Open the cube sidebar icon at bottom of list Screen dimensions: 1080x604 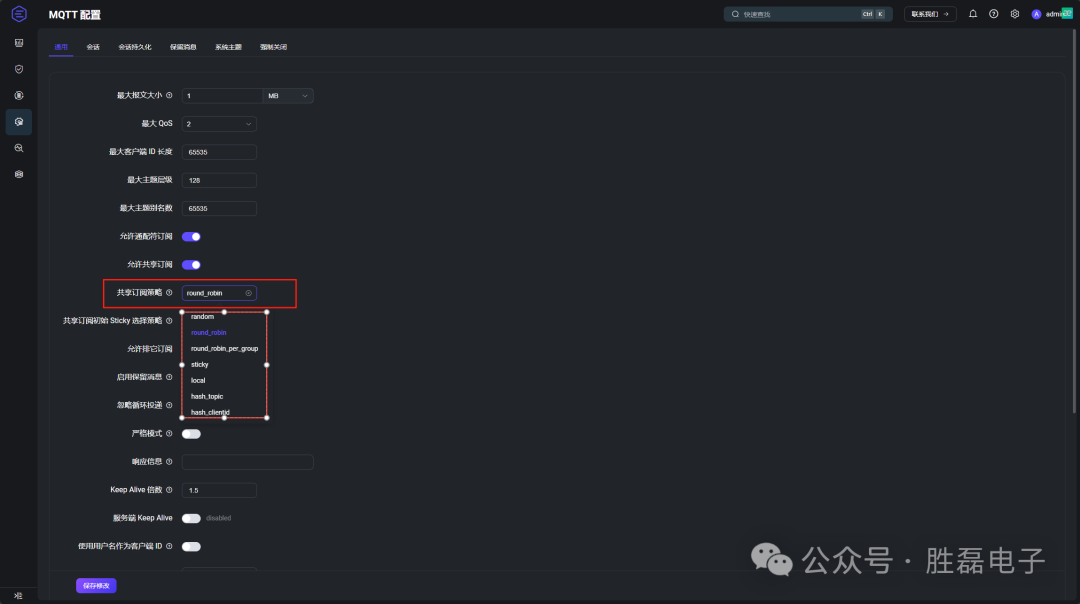pyautogui.click(x=19, y=174)
